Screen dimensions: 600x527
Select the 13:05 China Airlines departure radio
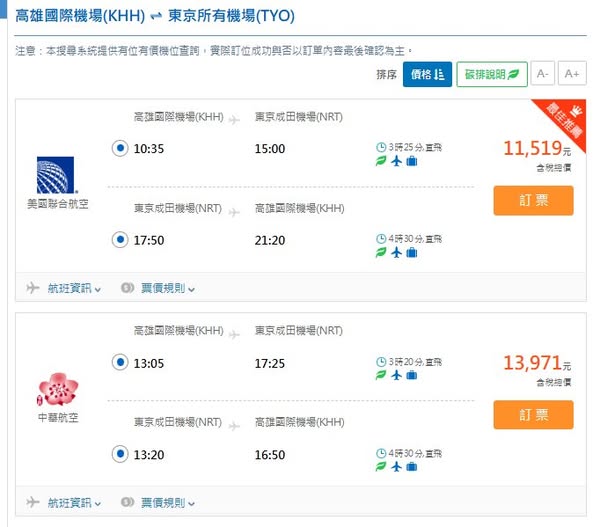(x=120, y=361)
